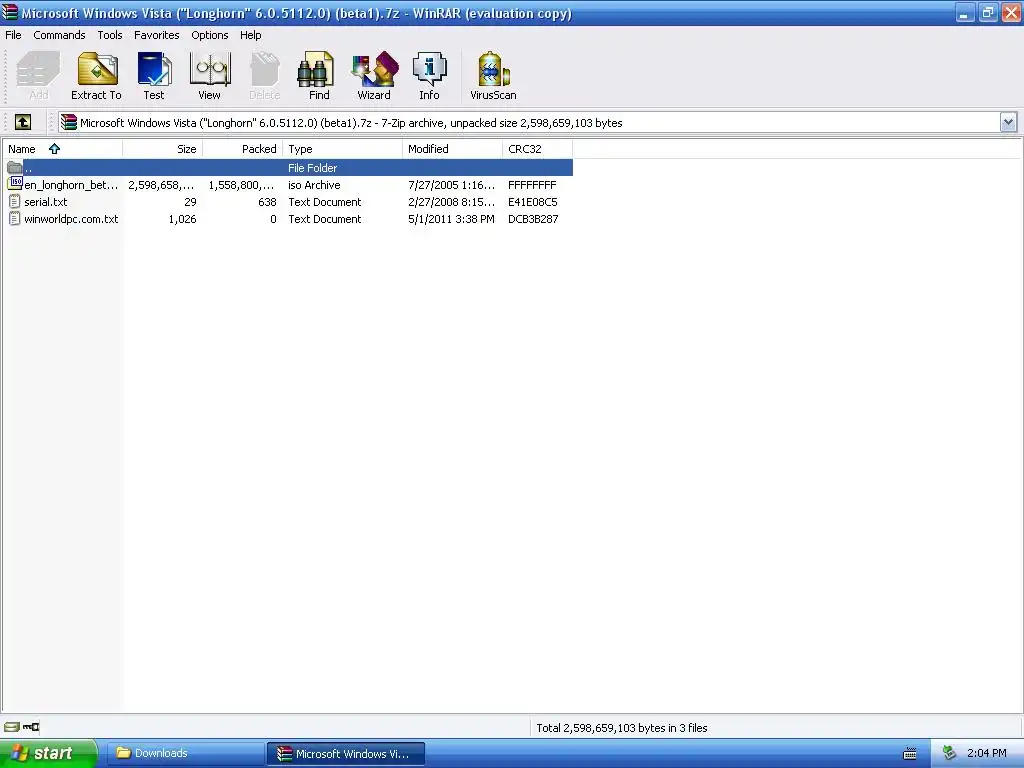Sort by the Name column header
1024x768 pixels.
tap(62, 149)
